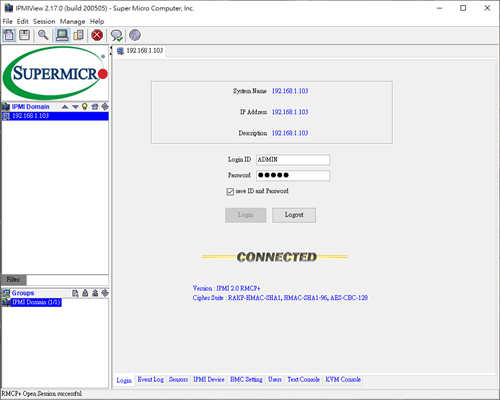This screenshot has height=400, width=500.
Task: Click the Version IPMI 2.0 RMCP+ text
Action: click(x=226, y=288)
